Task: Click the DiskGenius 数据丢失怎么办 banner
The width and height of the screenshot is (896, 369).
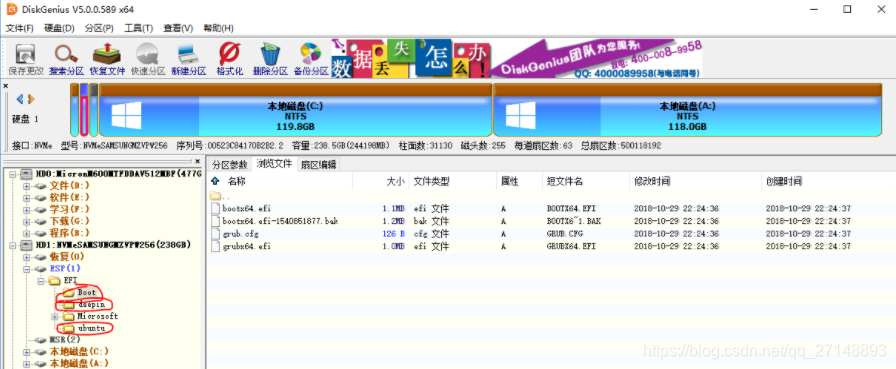Action: point(517,58)
